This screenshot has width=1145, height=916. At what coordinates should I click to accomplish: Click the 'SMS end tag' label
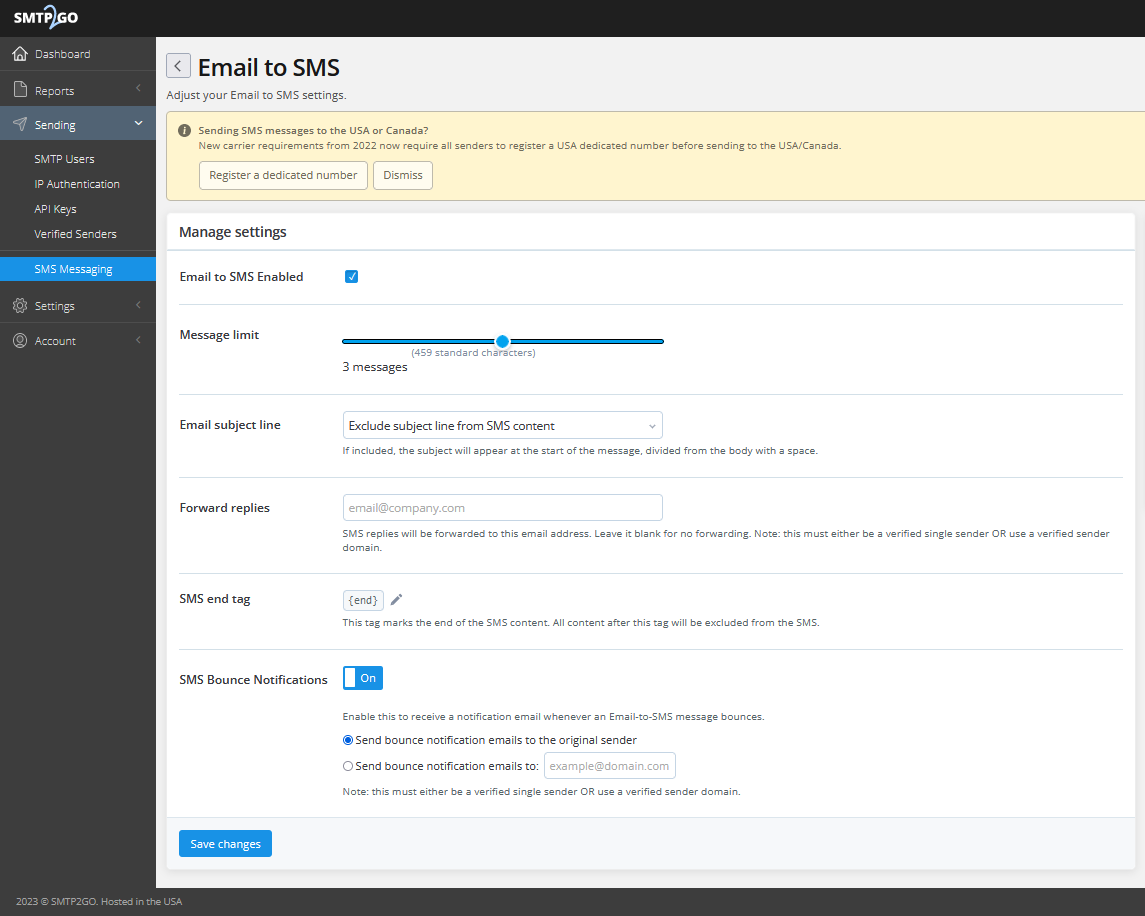pos(215,599)
